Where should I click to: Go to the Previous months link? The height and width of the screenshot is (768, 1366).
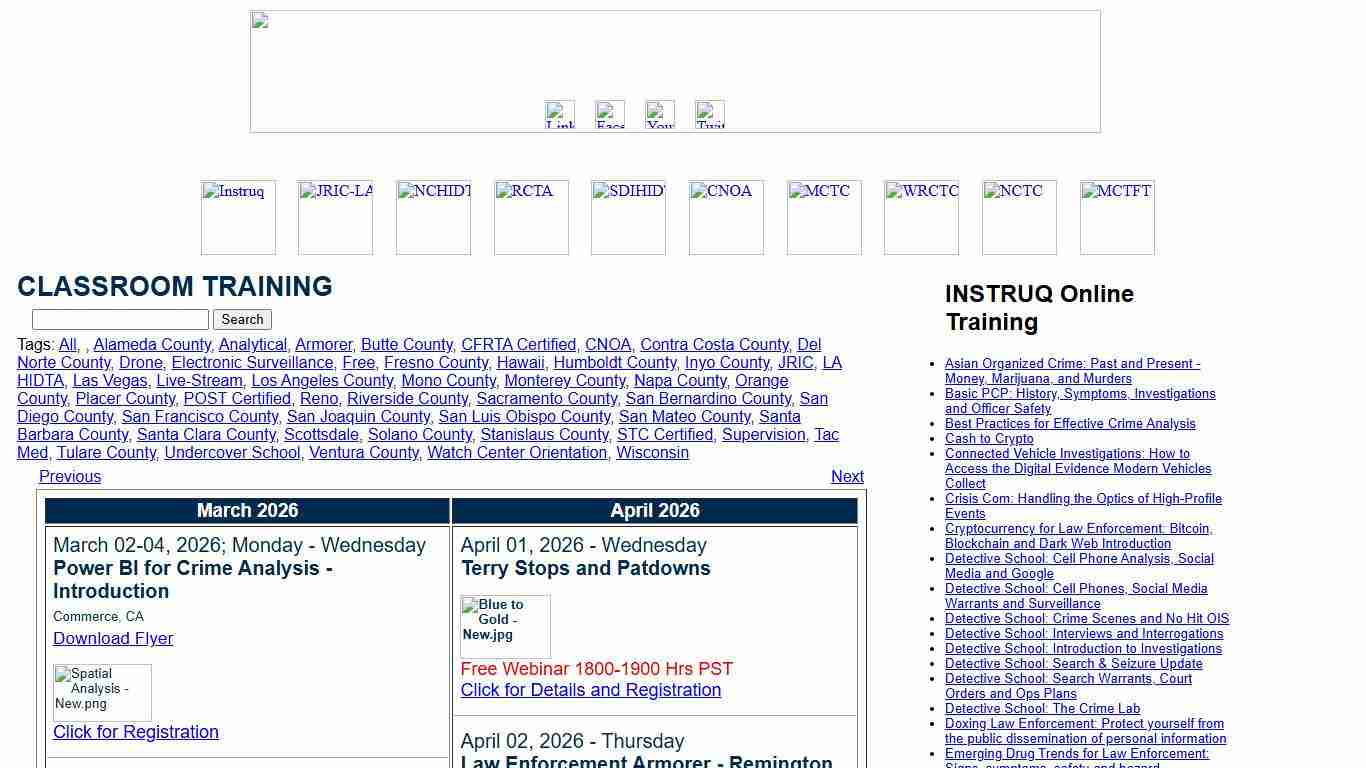(70, 477)
